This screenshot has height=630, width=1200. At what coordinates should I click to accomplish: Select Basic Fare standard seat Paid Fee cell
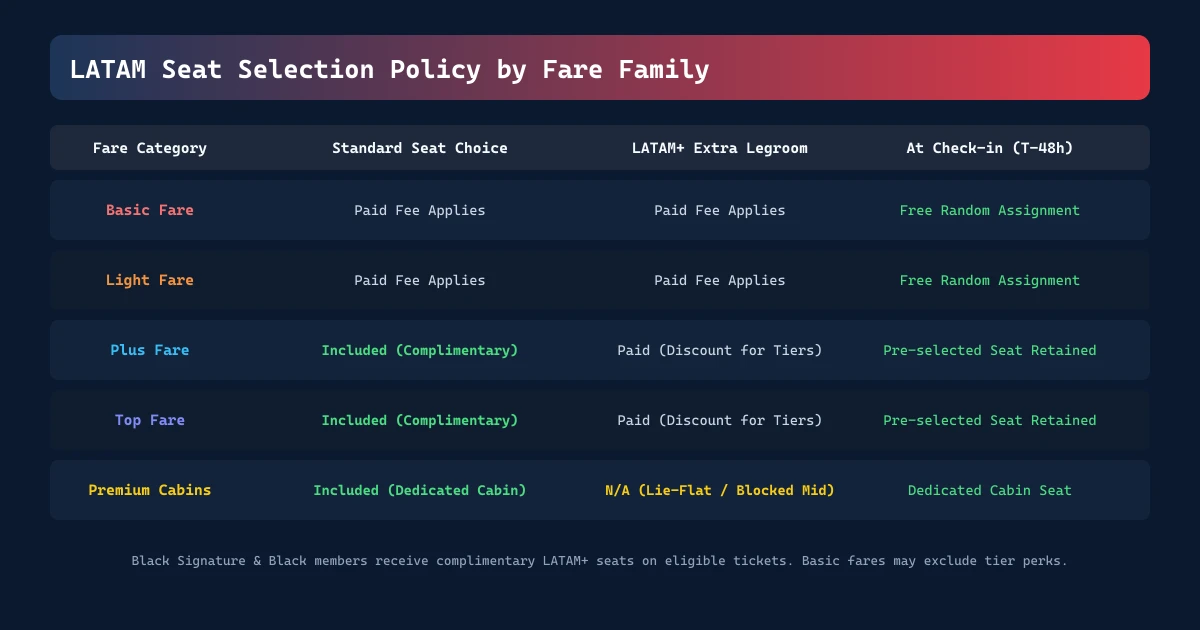420,210
